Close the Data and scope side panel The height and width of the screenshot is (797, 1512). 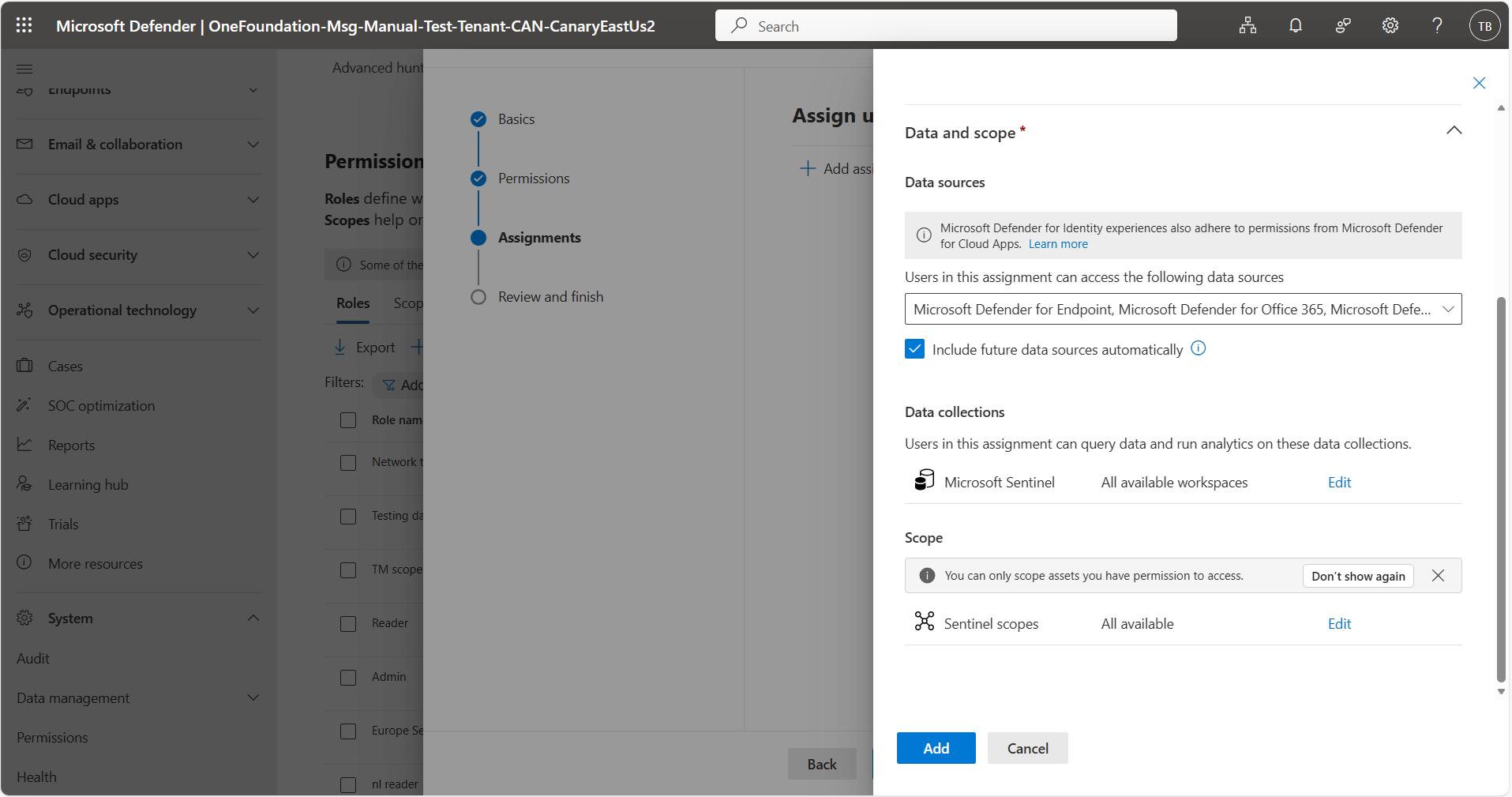pos(1479,83)
